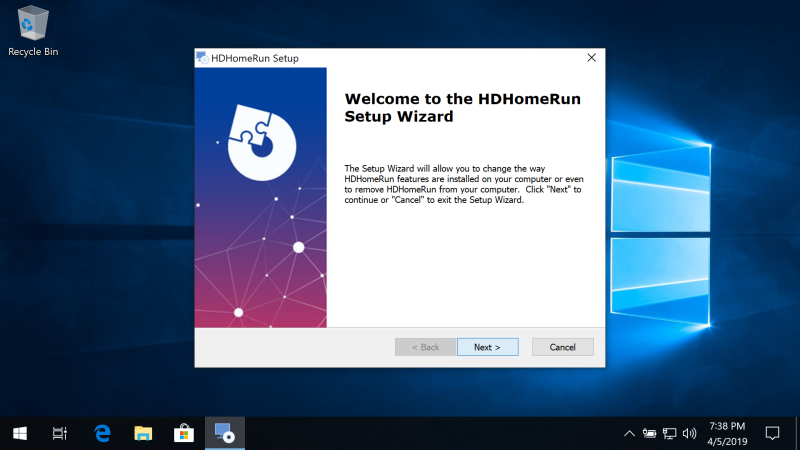Launch Microsoft Edge from the taskbar
800x450 pixels.
coord(102,434)
